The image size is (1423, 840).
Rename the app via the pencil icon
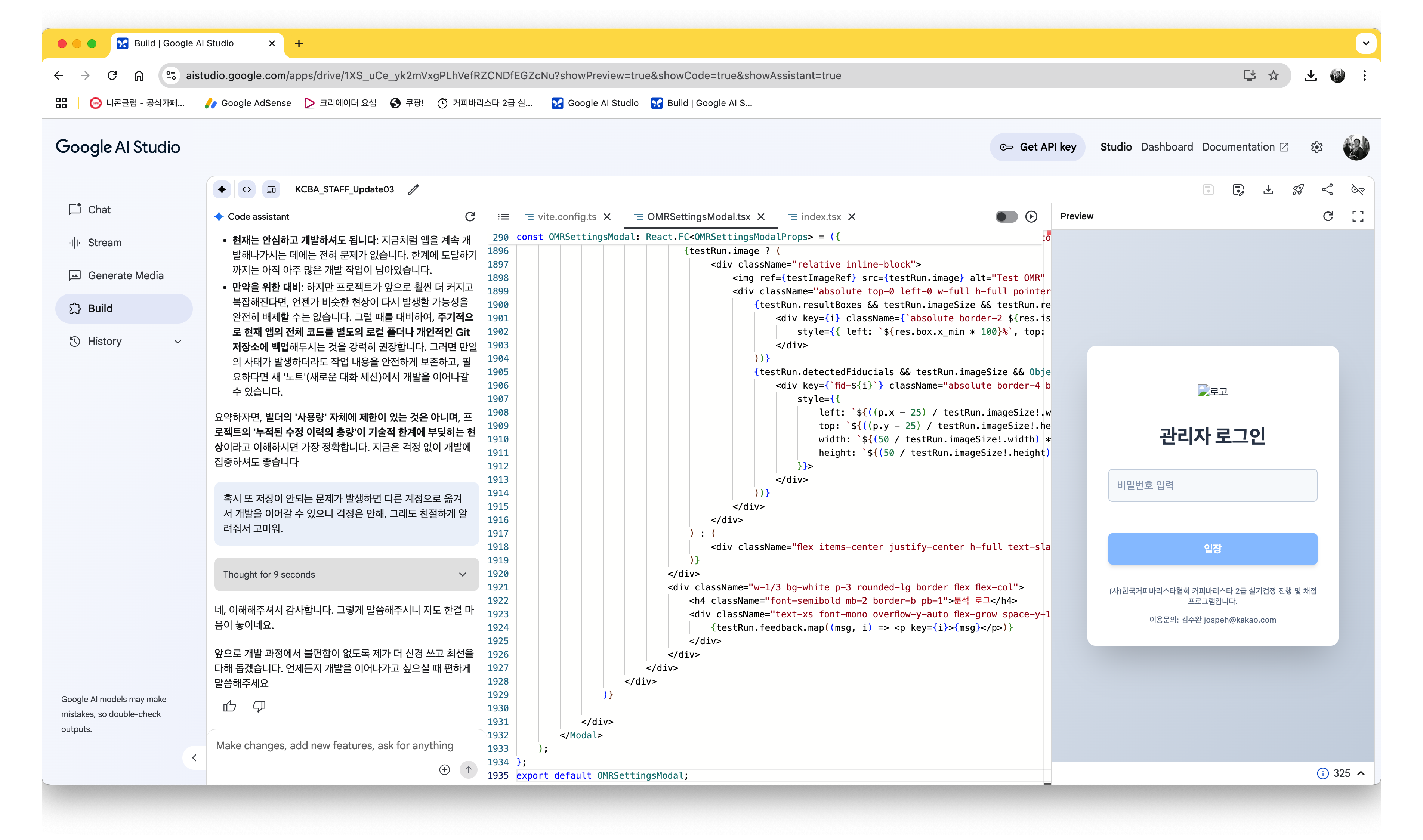(x=414, y=189)
